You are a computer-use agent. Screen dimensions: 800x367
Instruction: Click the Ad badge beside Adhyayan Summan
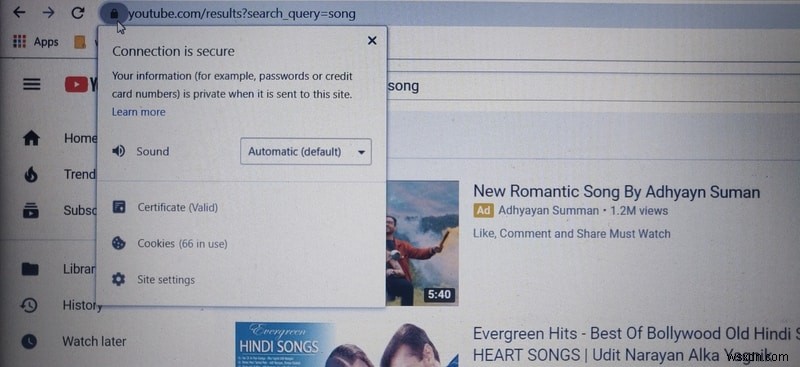pyautogui.click(x=484, y=210)
